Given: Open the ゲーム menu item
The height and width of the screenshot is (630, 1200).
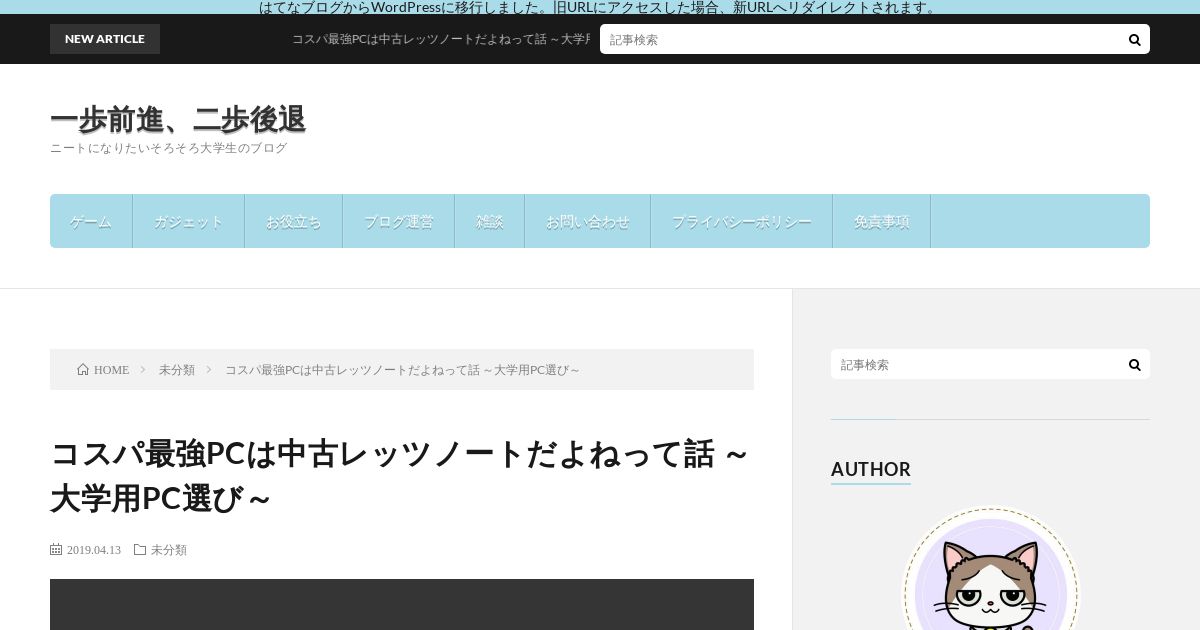Looking at the screenshot, I should pyautogui.click(x=91, y=221).
